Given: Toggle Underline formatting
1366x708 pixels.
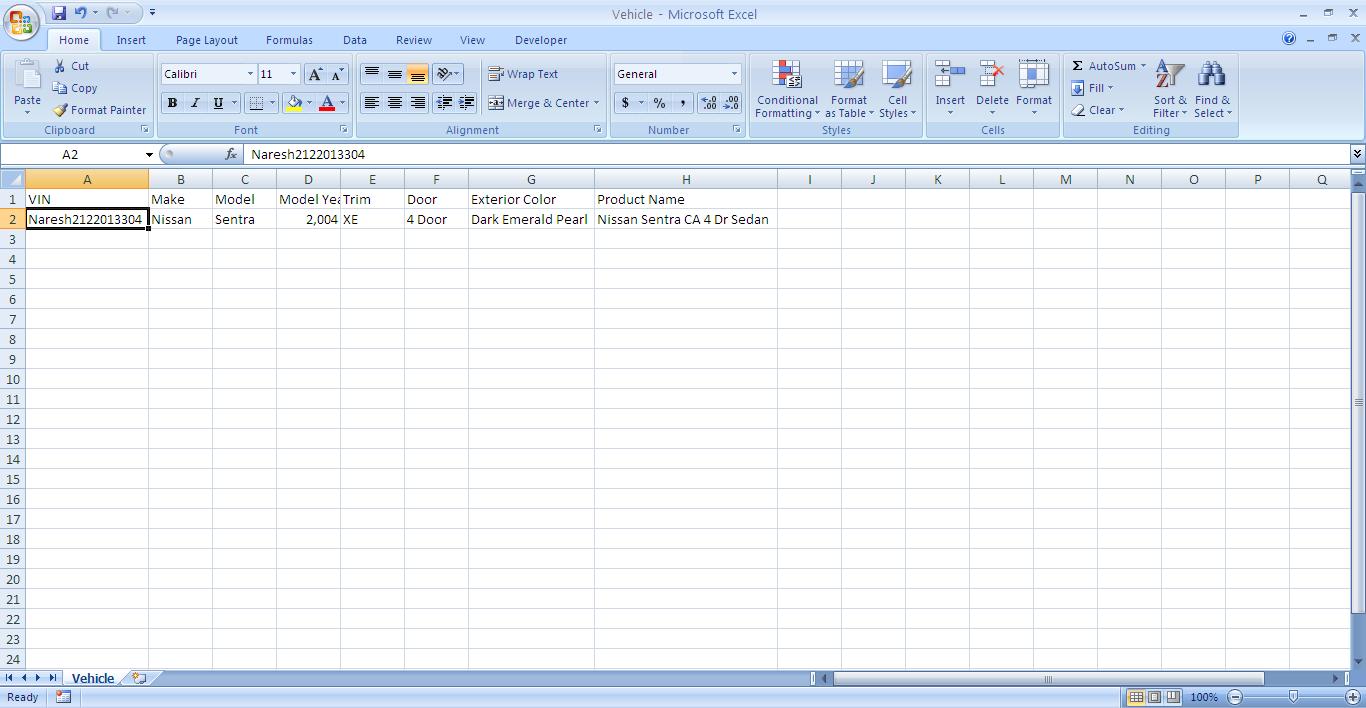Looking at the screenshot, I should [x=217, y=103].
